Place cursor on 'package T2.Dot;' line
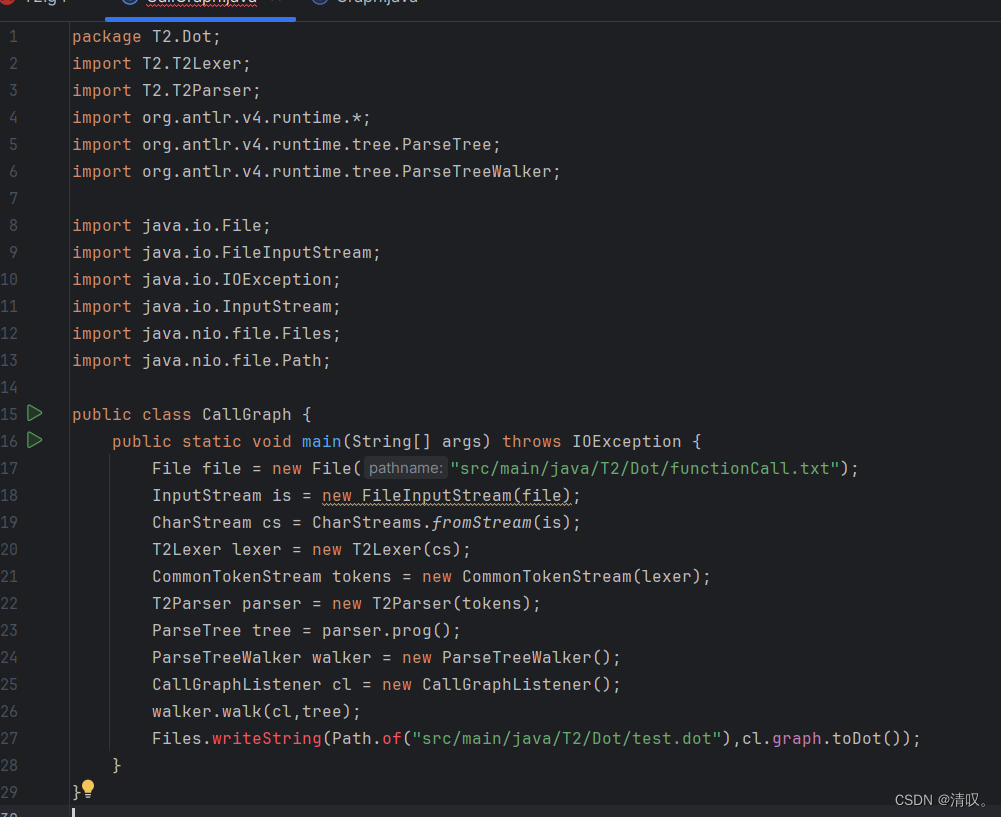Viewport: 1001px width, 817px height. pyautogui.click(x=146, y=37)
